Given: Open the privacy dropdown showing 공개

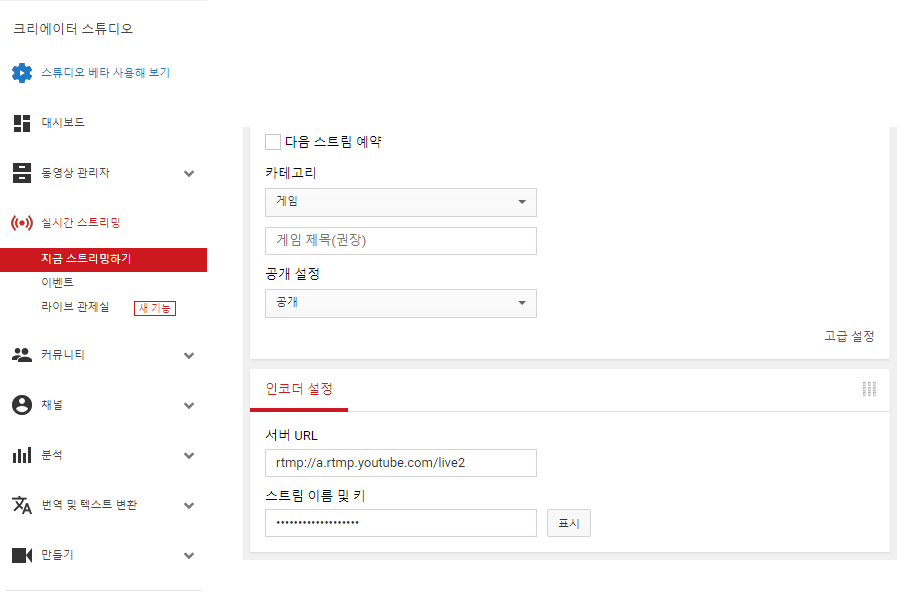Looking at the screenshot, I should (401, 303).
